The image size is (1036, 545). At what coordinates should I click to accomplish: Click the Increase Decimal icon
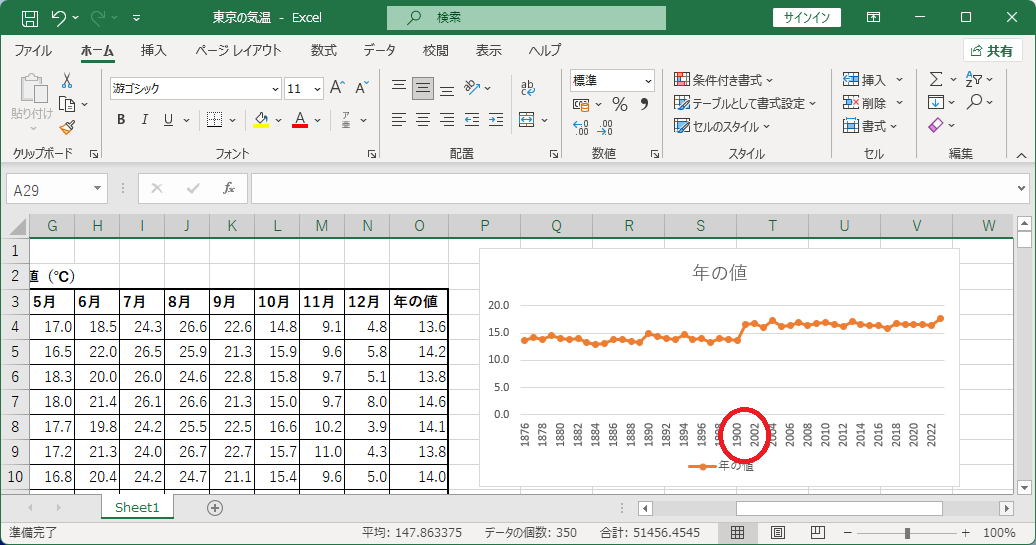(x=581, y=127)
